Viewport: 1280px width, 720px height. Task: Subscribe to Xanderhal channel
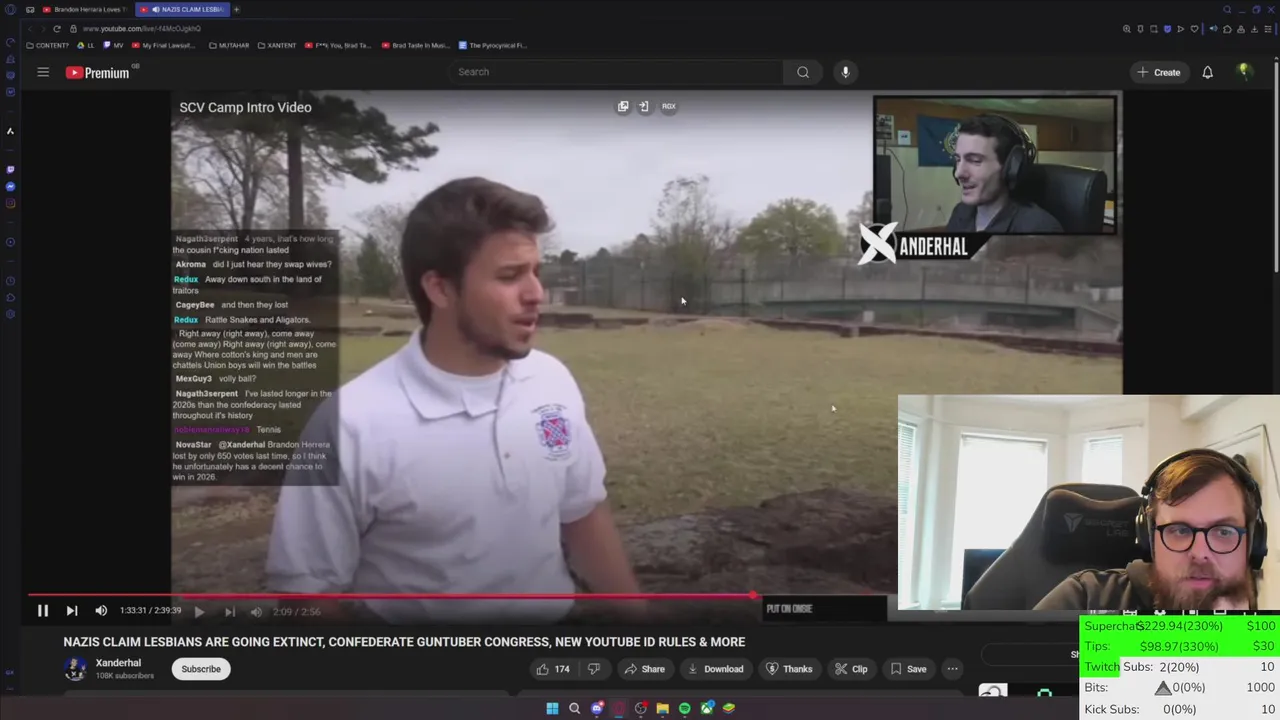click(201, 669)
